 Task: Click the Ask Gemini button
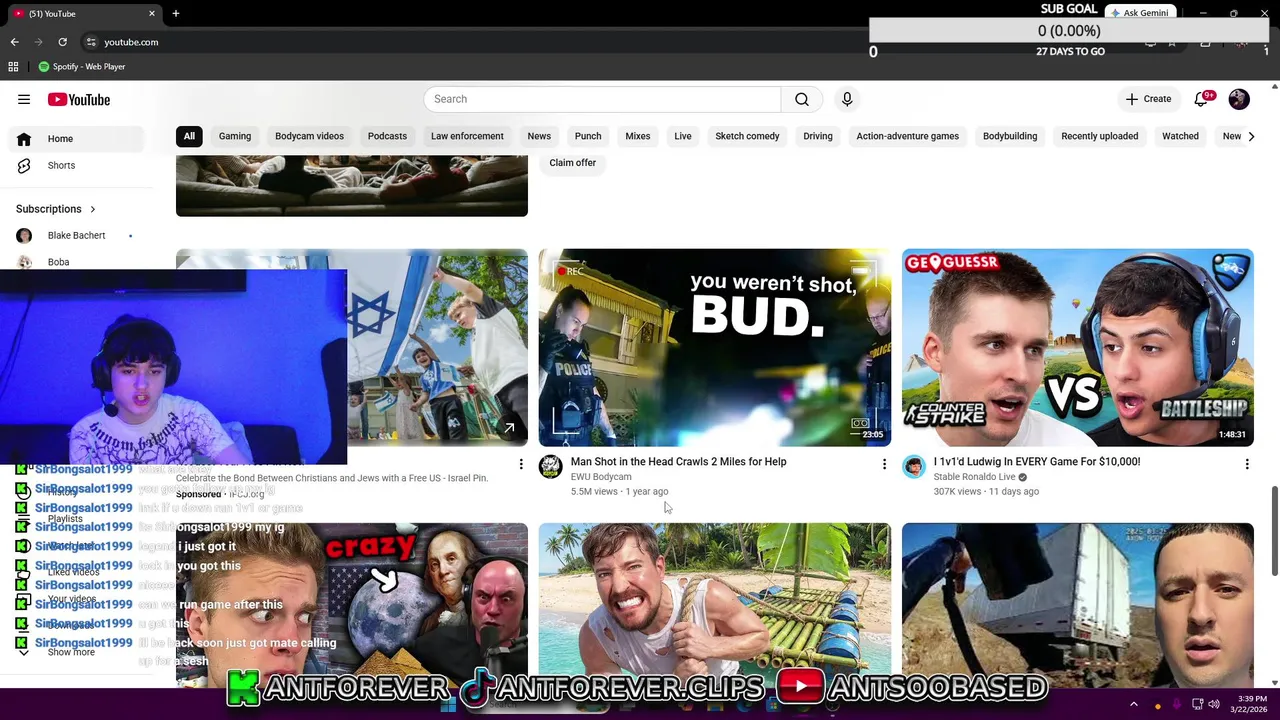(x=1139, y=13)
